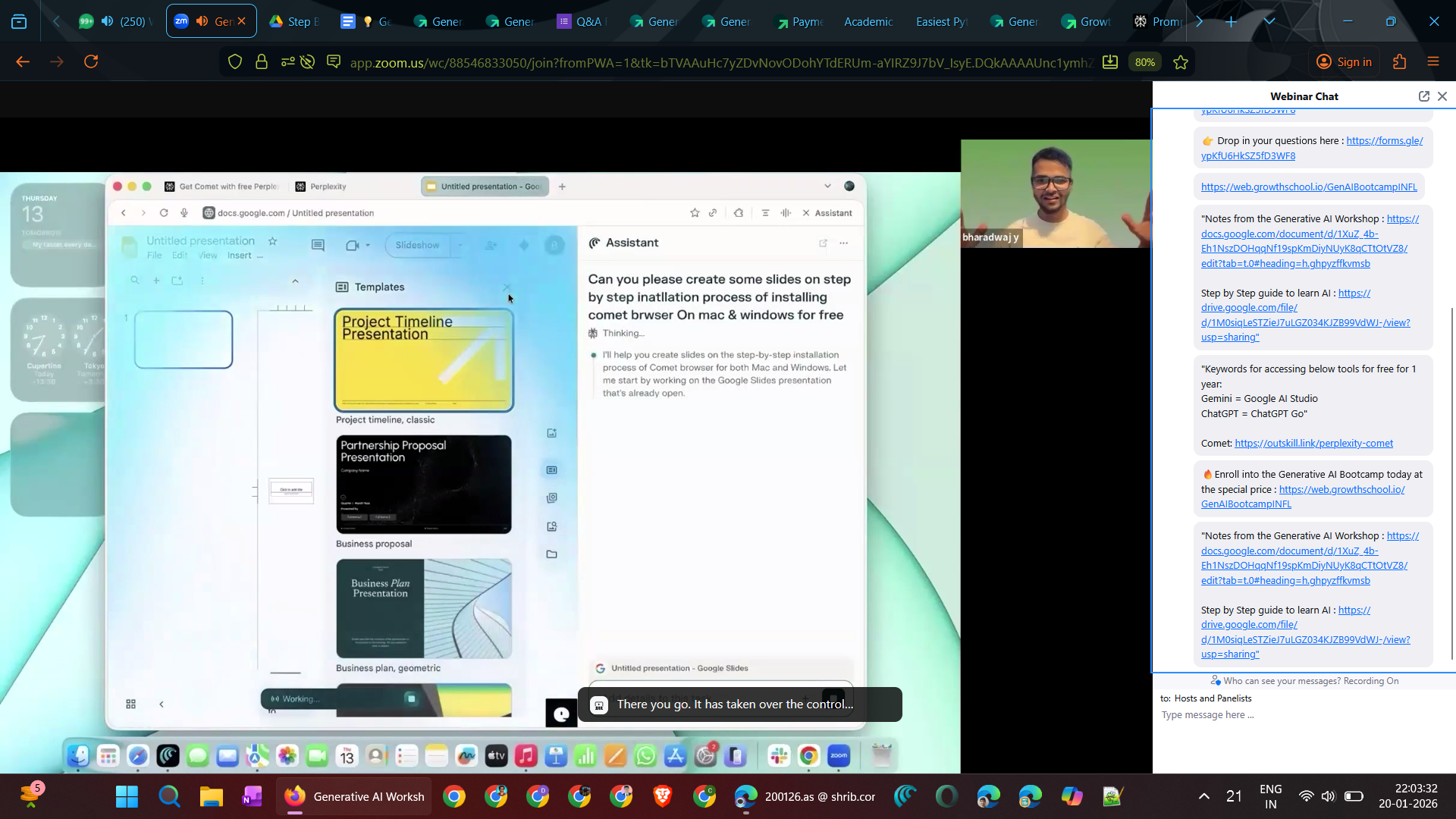Open the standalone growthschool GenAIBootcampINFL chat link
Screen dimensions: 1456x819
pyautogui.click(x=1309, y=187)
